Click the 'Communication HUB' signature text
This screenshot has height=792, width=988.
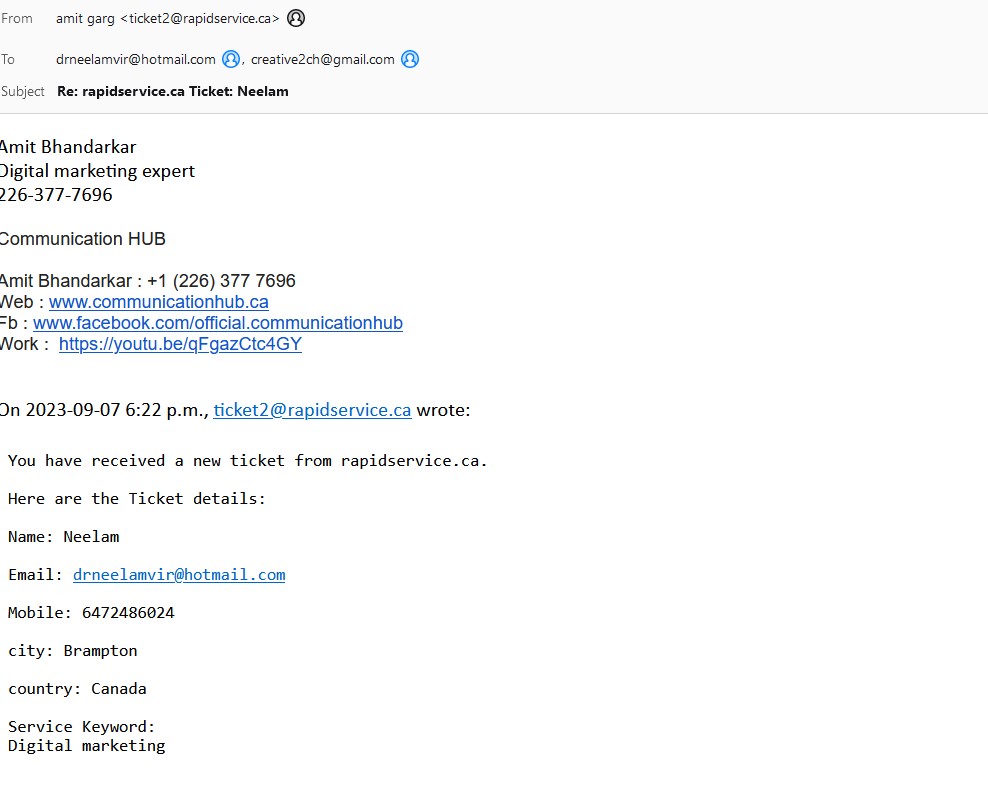[82, 239]
